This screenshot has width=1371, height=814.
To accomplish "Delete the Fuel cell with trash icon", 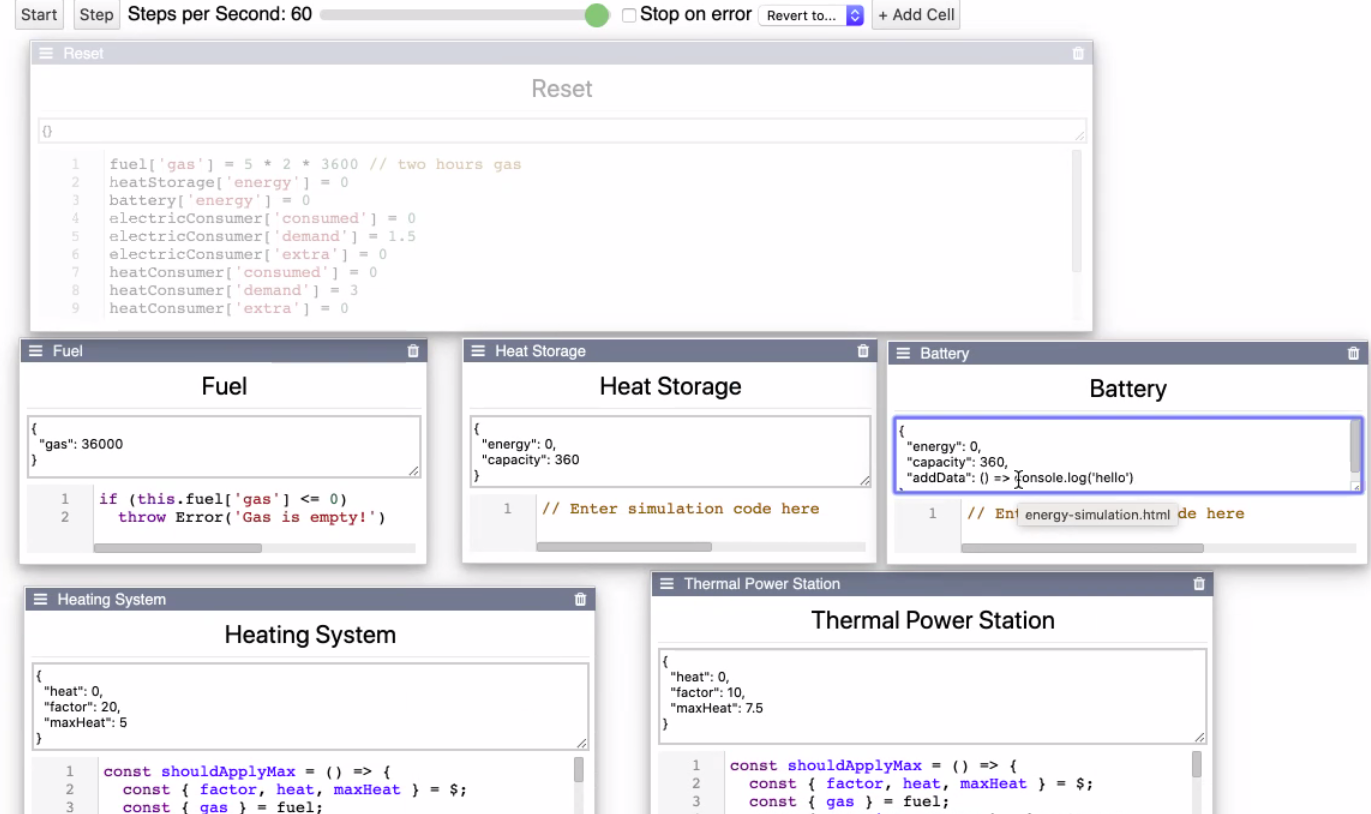I will [413, 351].
